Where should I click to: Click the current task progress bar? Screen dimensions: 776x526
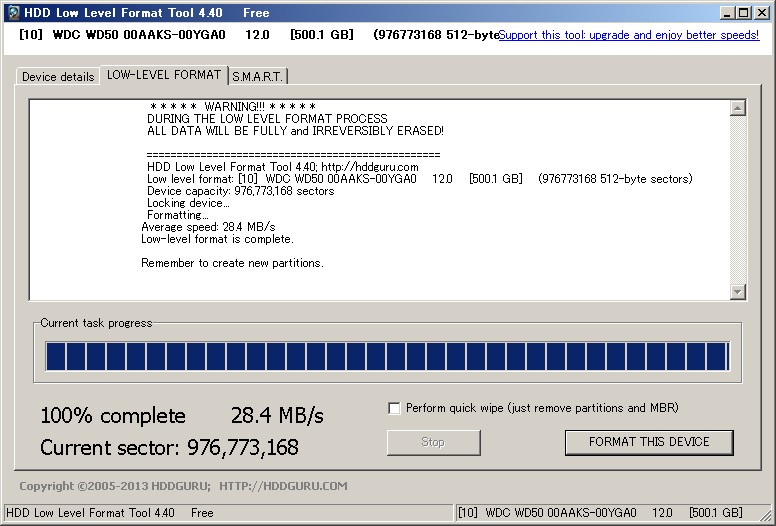(388, 356)
